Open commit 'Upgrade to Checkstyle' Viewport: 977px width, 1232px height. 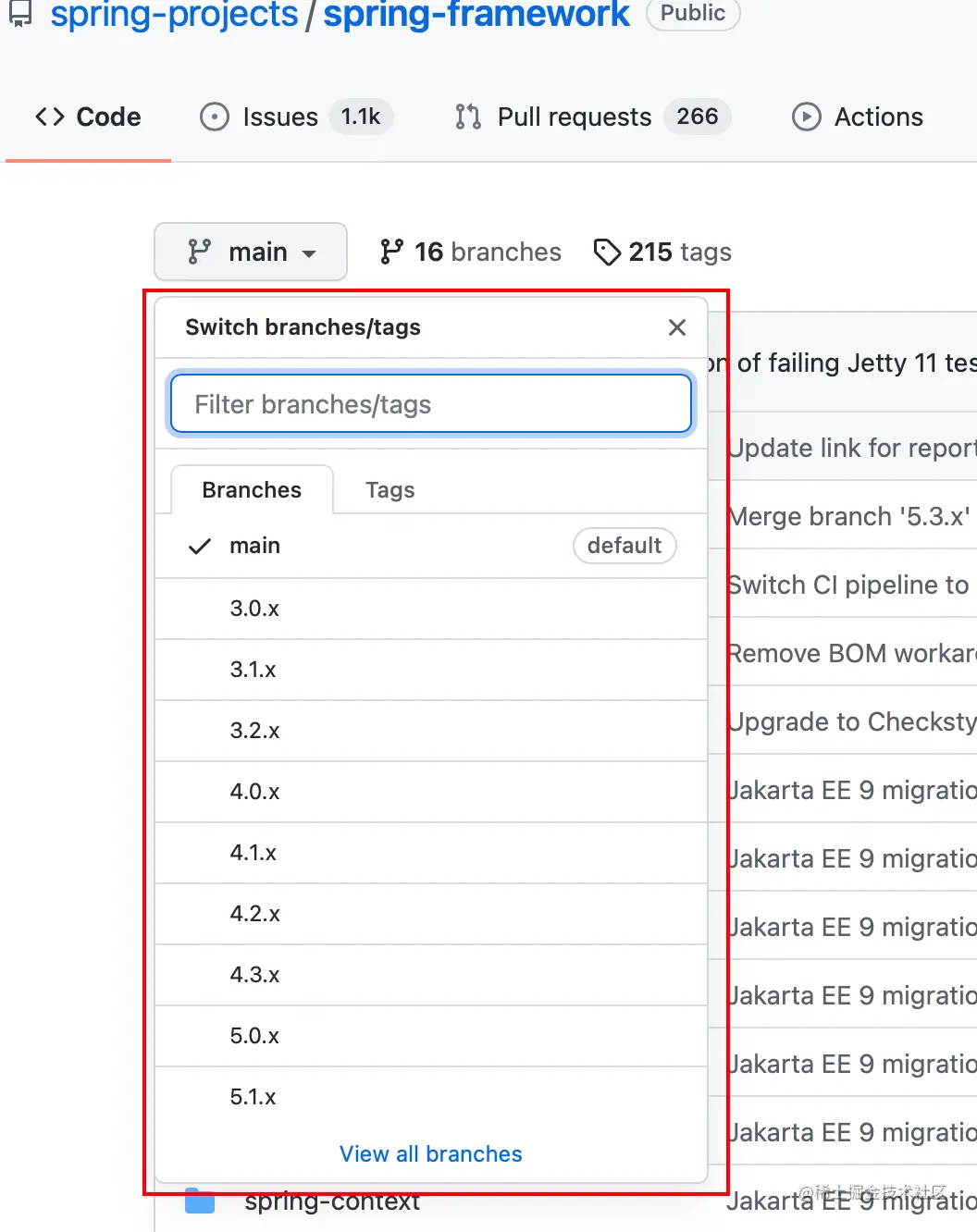tap(851, 721)
